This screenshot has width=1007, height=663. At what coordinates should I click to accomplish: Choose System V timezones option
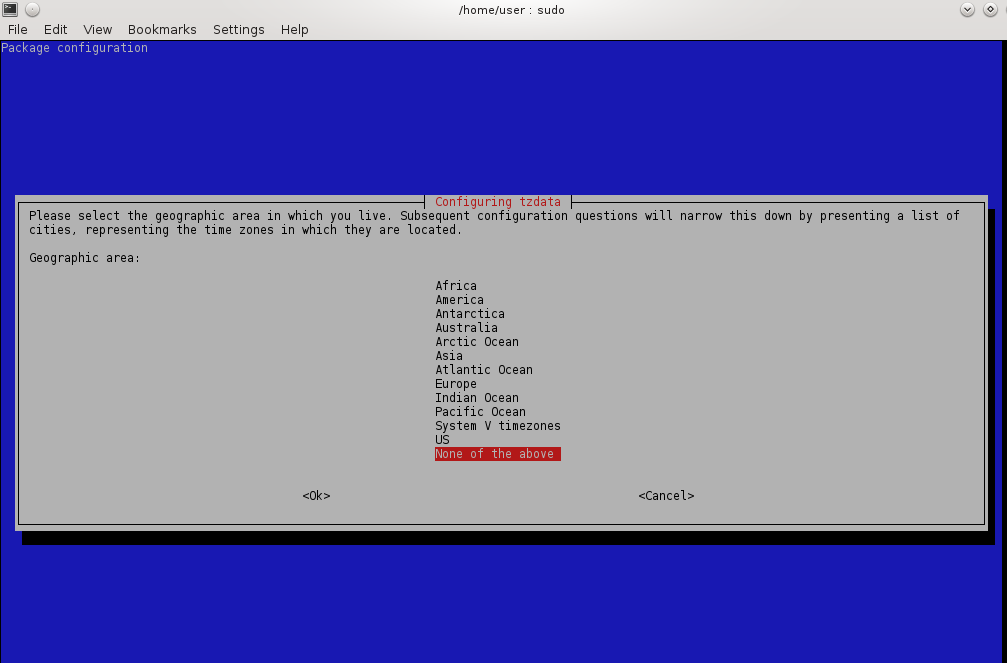point(498,426)
